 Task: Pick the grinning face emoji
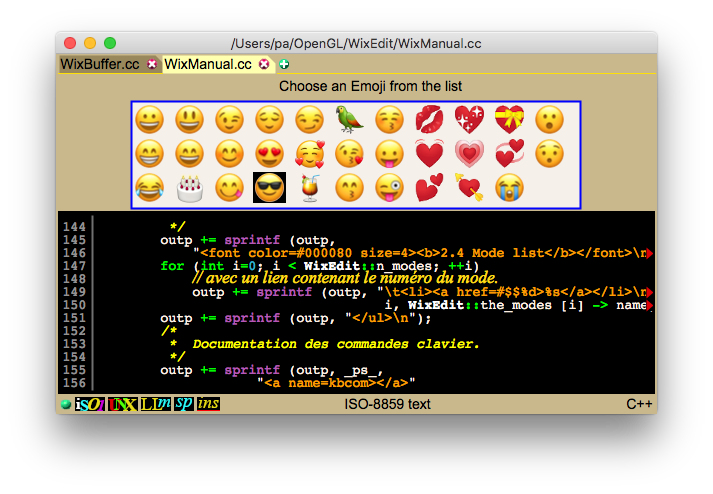coord(149,120)
